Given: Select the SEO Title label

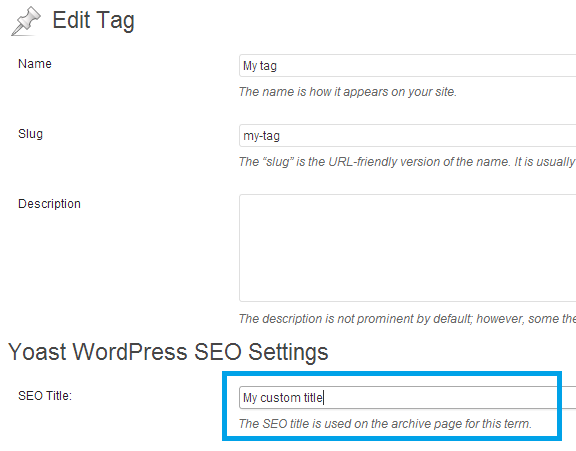Looking at the screenshot, I should [x=45, y=396].
